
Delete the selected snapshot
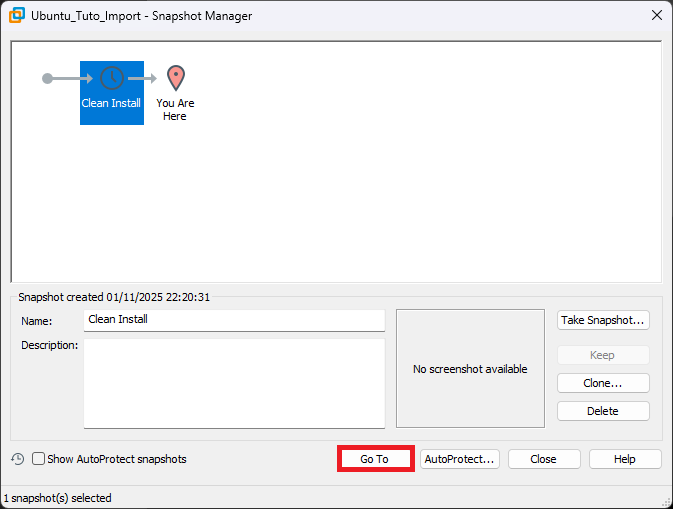[x=603, y=411]
